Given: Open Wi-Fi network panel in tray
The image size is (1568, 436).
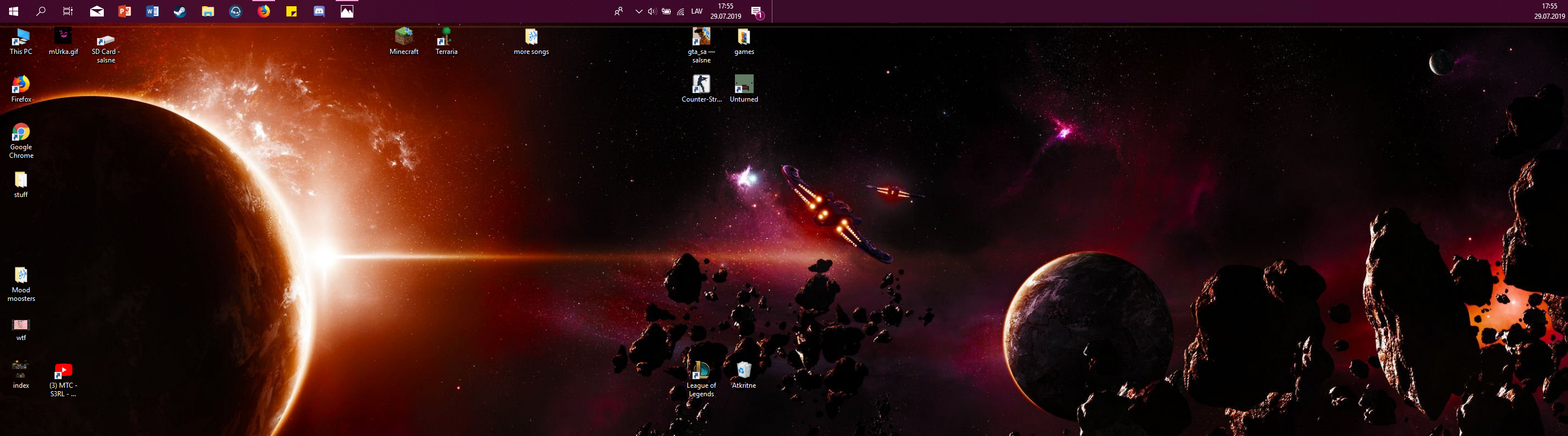Looking at the screenshot, I should tap(681, 11).
